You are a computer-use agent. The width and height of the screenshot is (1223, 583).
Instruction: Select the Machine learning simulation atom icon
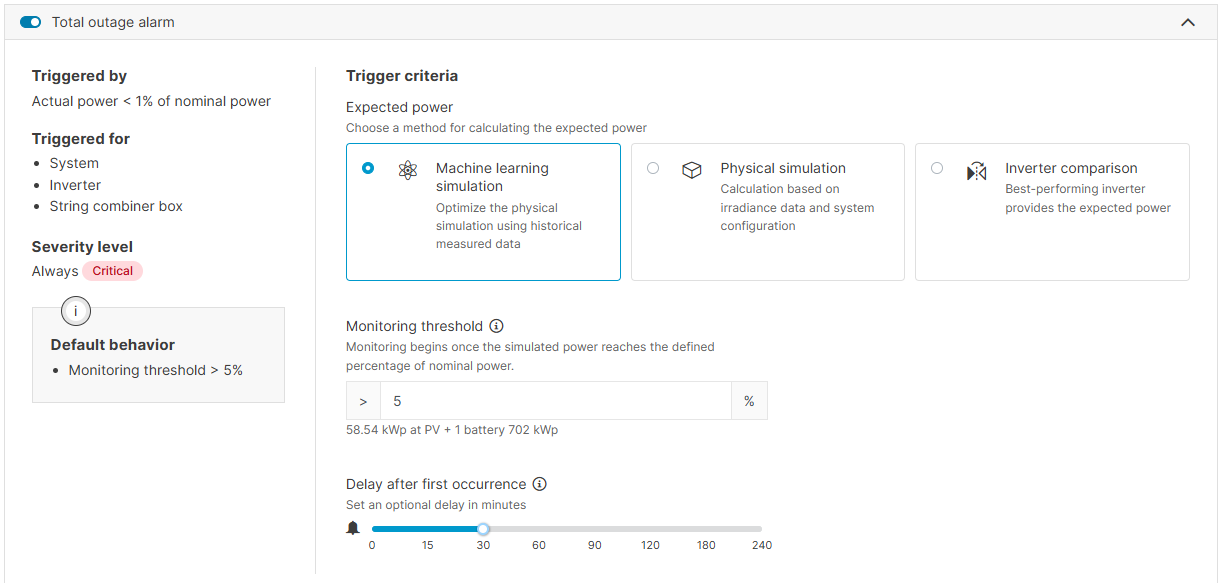407,170
